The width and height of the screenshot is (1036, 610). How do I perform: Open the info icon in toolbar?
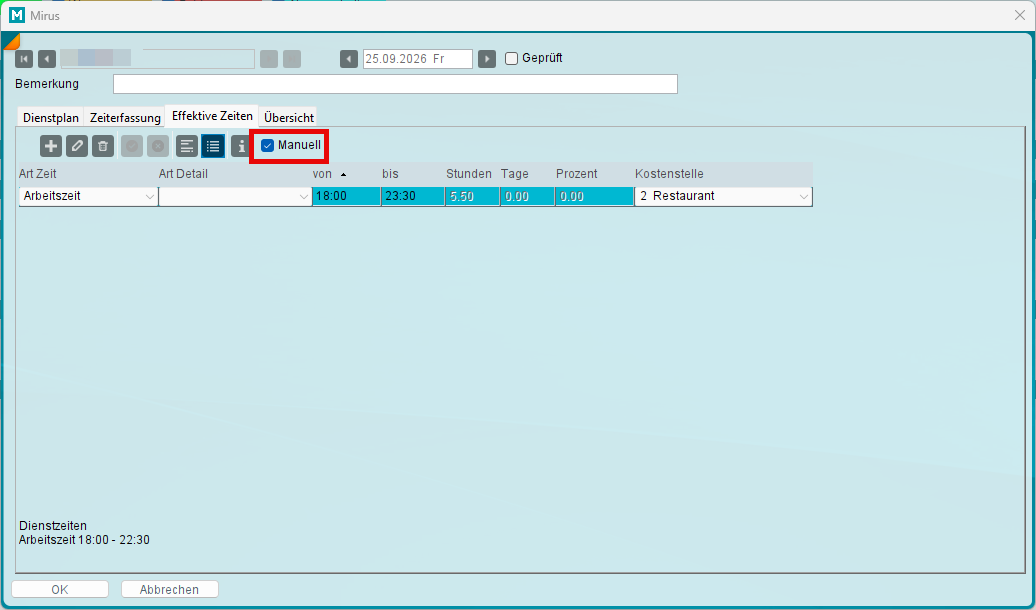[x=241, y=146]
